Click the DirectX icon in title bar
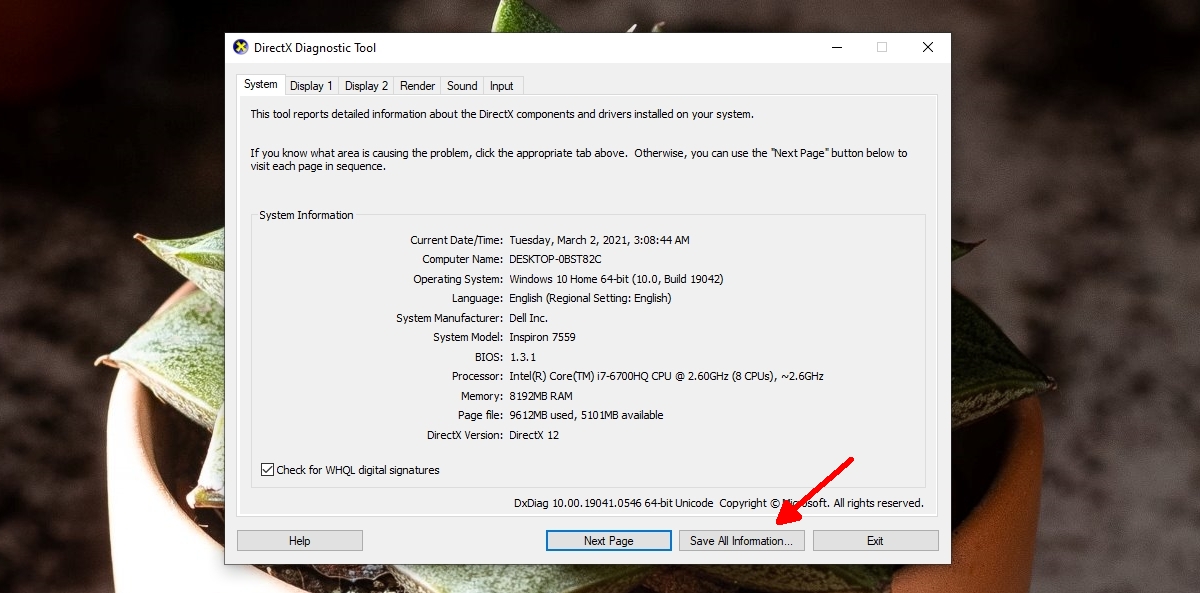 (241, 47)
